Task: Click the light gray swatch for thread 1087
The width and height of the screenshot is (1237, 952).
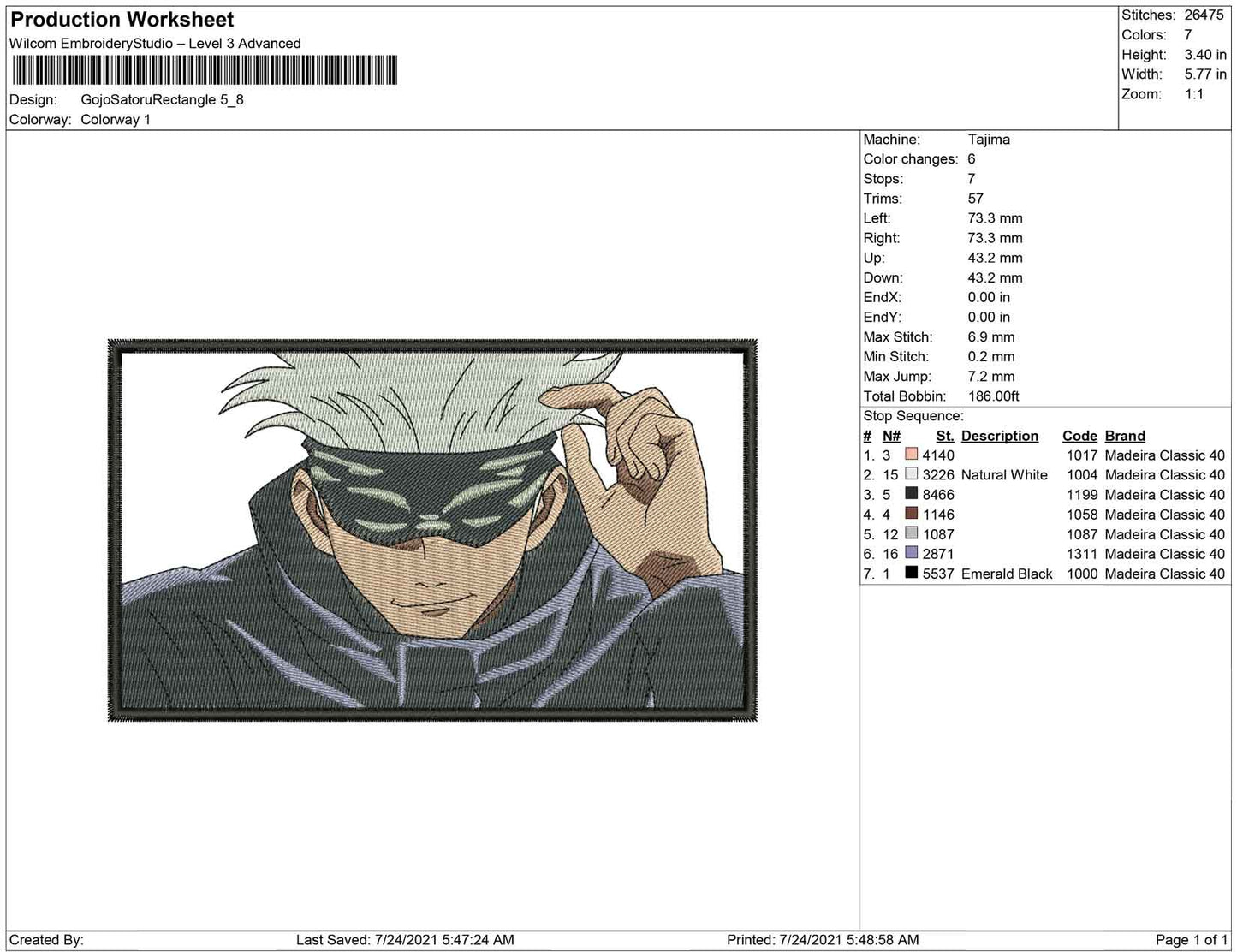Action: pyautogui.click(x=911, y=533)
